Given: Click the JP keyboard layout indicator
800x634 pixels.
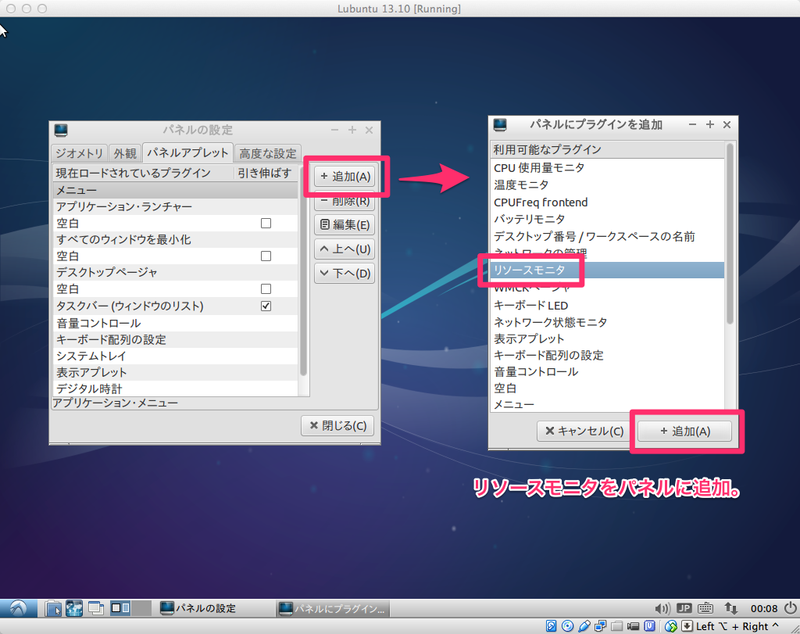Looking at the screenshot, I should pyautogui.click(x=684, y=608).
